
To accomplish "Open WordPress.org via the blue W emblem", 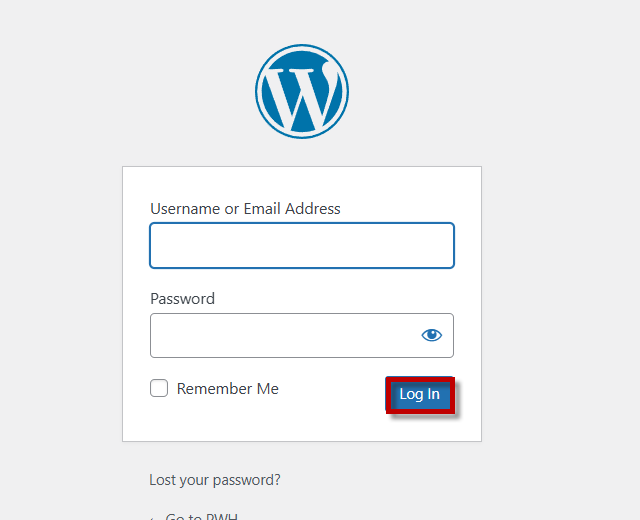I will 301,91.
